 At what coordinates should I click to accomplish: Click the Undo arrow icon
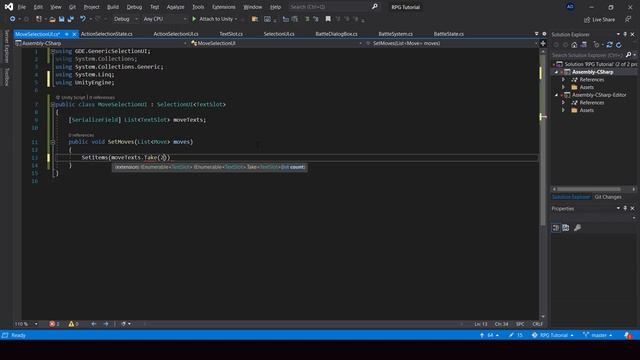tap(83, 19)
